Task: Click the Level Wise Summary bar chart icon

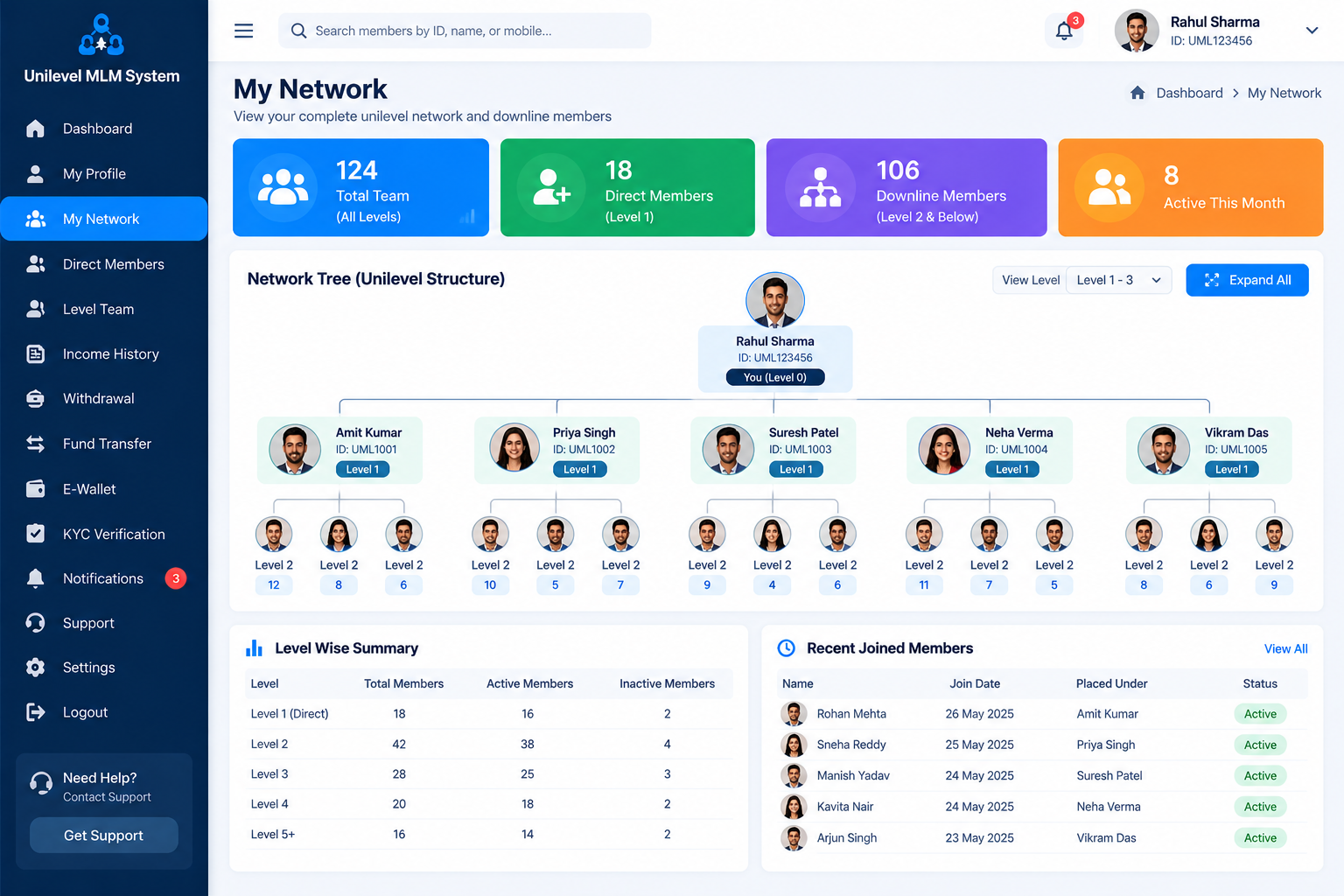Action: click(255, 648)
